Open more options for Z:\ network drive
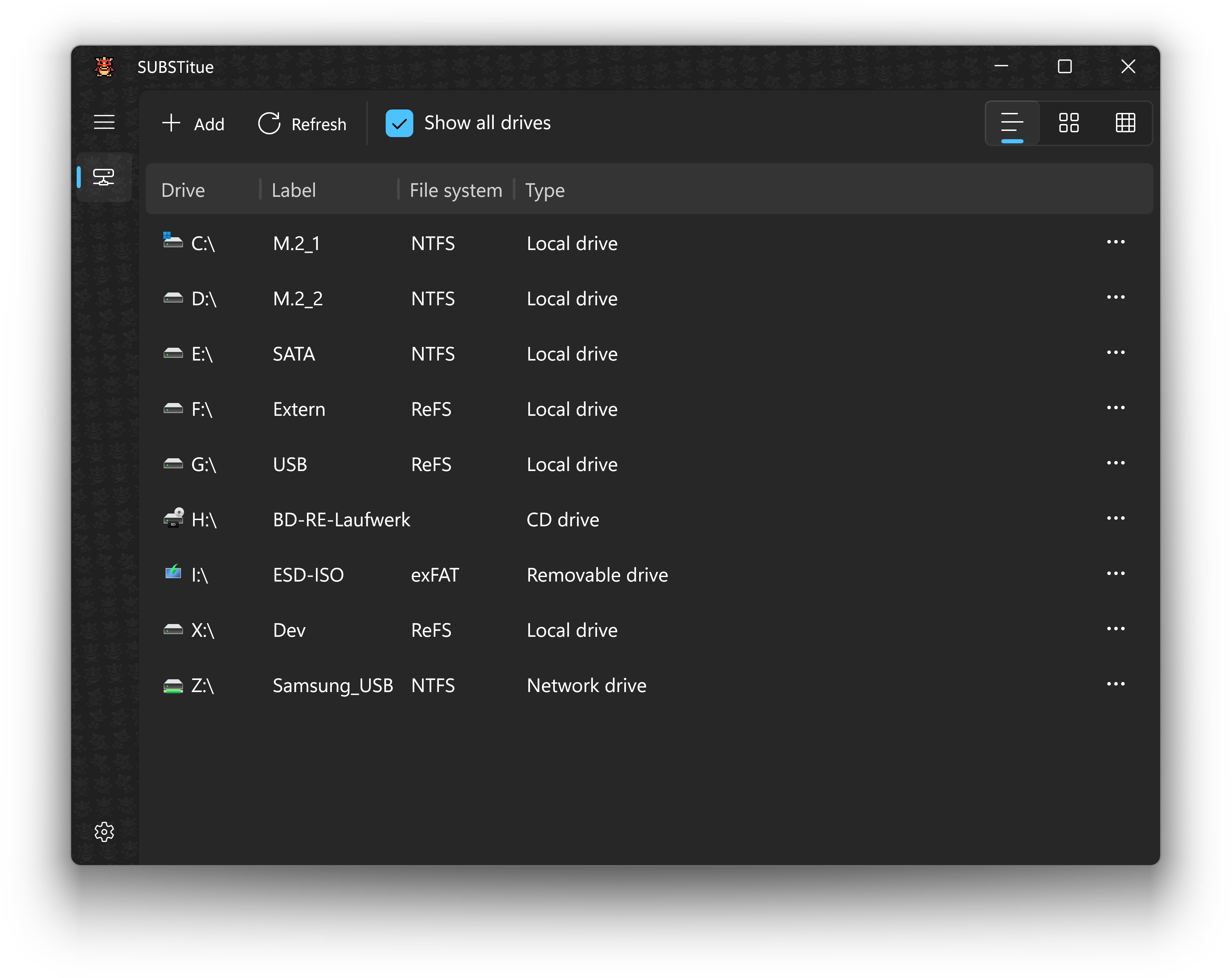 (x=1115, y=684)
